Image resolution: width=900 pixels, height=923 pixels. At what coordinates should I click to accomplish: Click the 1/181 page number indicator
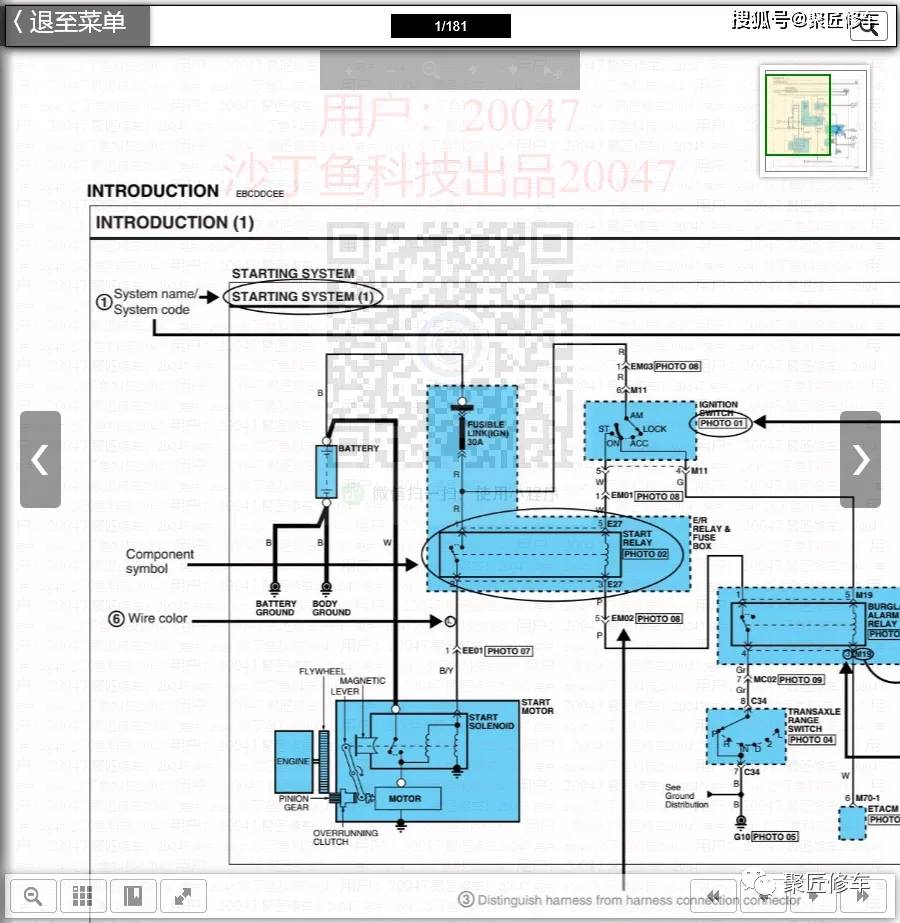(450, 26)
